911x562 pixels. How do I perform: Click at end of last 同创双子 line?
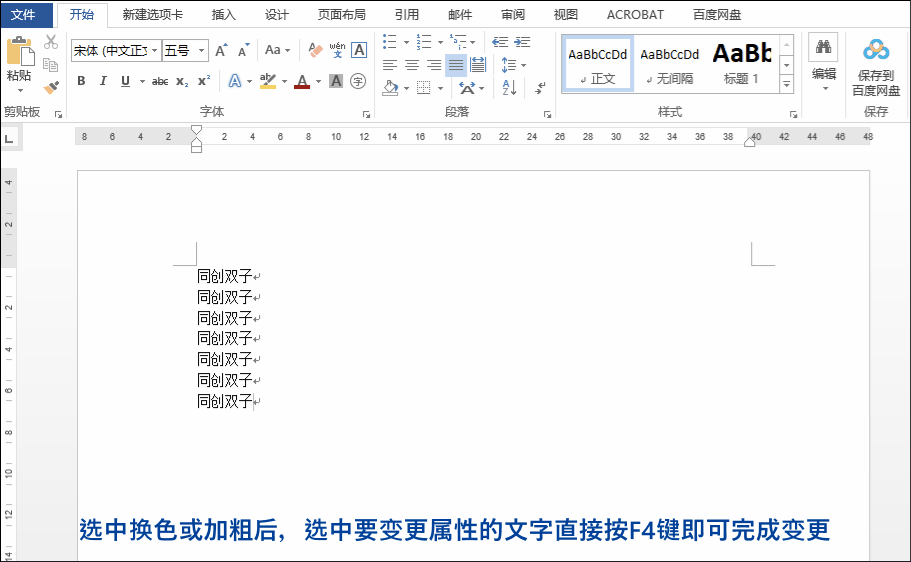254,401
